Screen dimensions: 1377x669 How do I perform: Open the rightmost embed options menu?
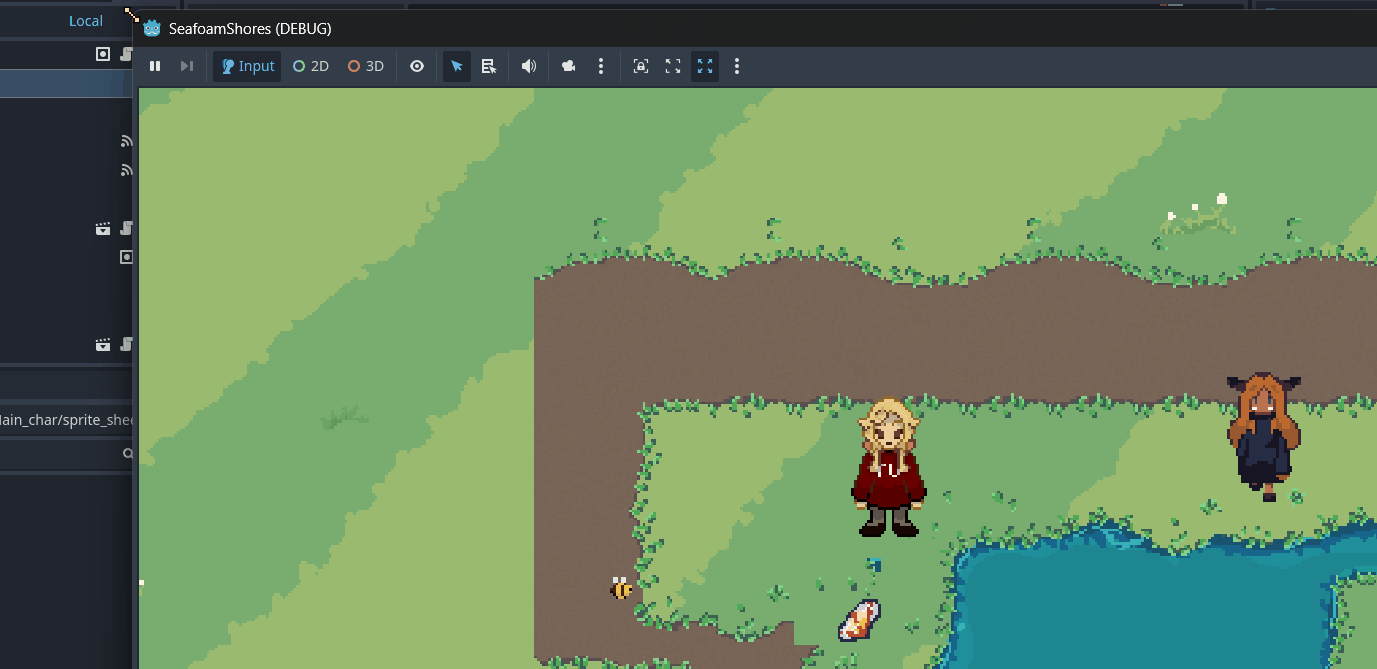click(x=737, y=66)
